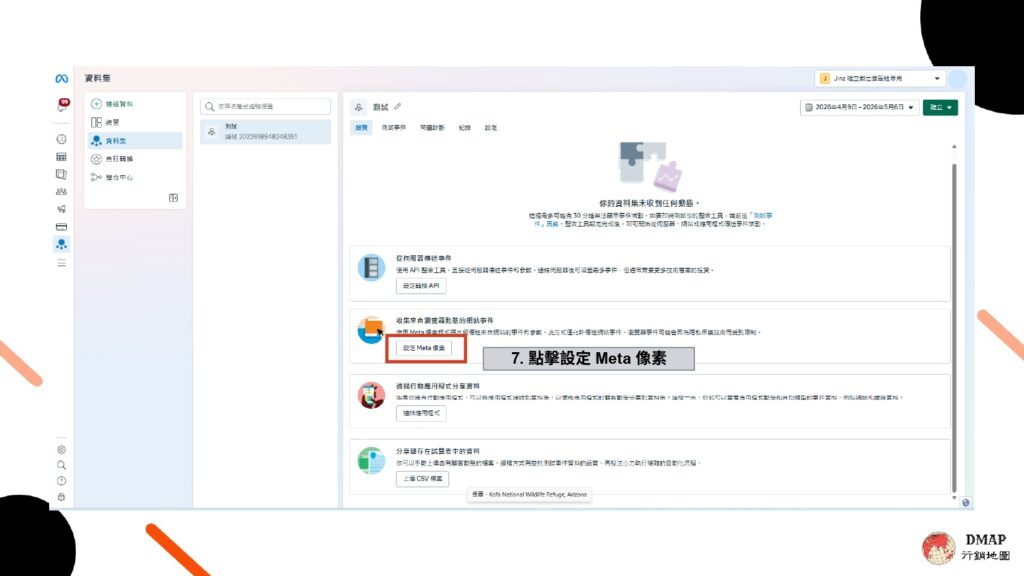
Task: Click the 你的資料集未收到任何動態 heading
Action: tap(648, 204)
